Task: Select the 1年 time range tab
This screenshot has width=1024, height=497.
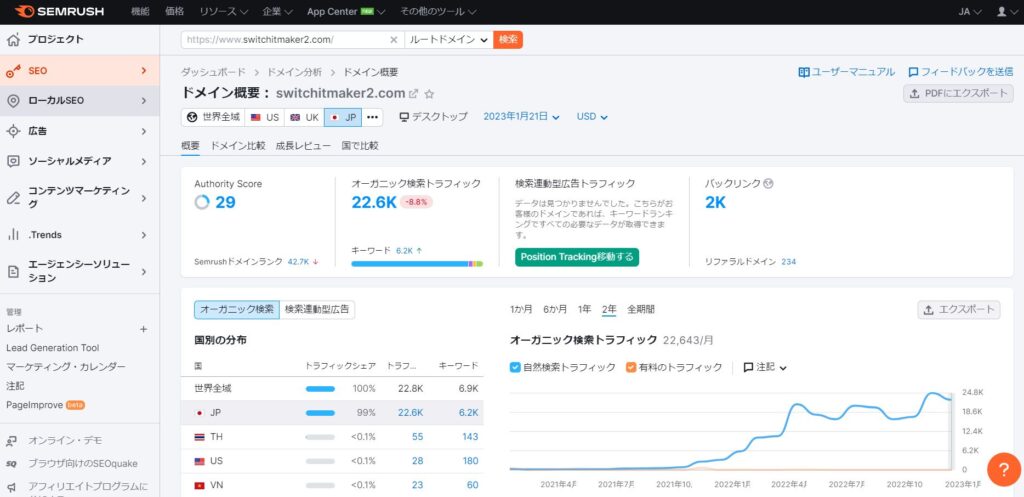Action: tap(584, 310)
